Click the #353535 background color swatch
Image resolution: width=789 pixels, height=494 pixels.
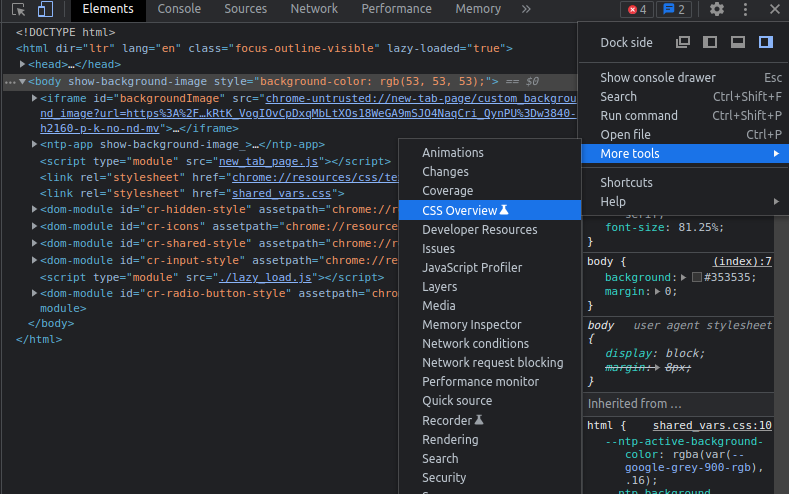(x=697, y=277)
